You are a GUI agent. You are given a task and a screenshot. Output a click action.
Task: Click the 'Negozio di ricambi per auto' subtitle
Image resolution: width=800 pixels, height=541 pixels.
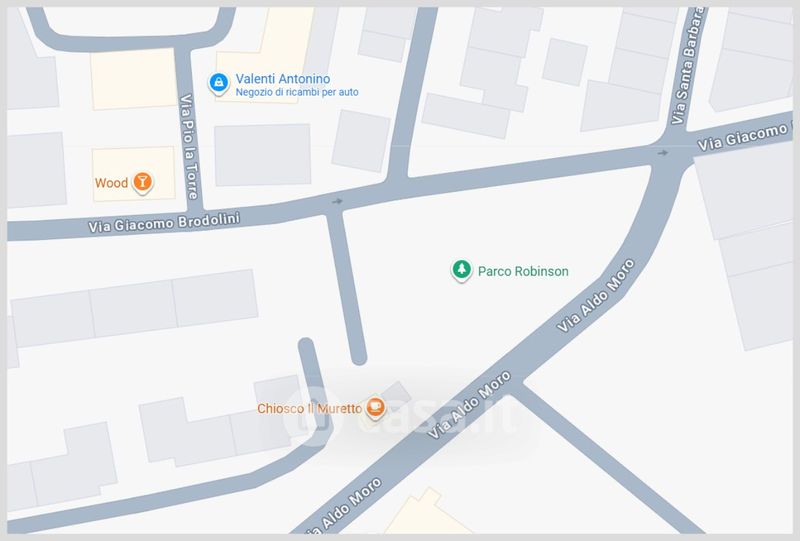(x=297, y=93)
